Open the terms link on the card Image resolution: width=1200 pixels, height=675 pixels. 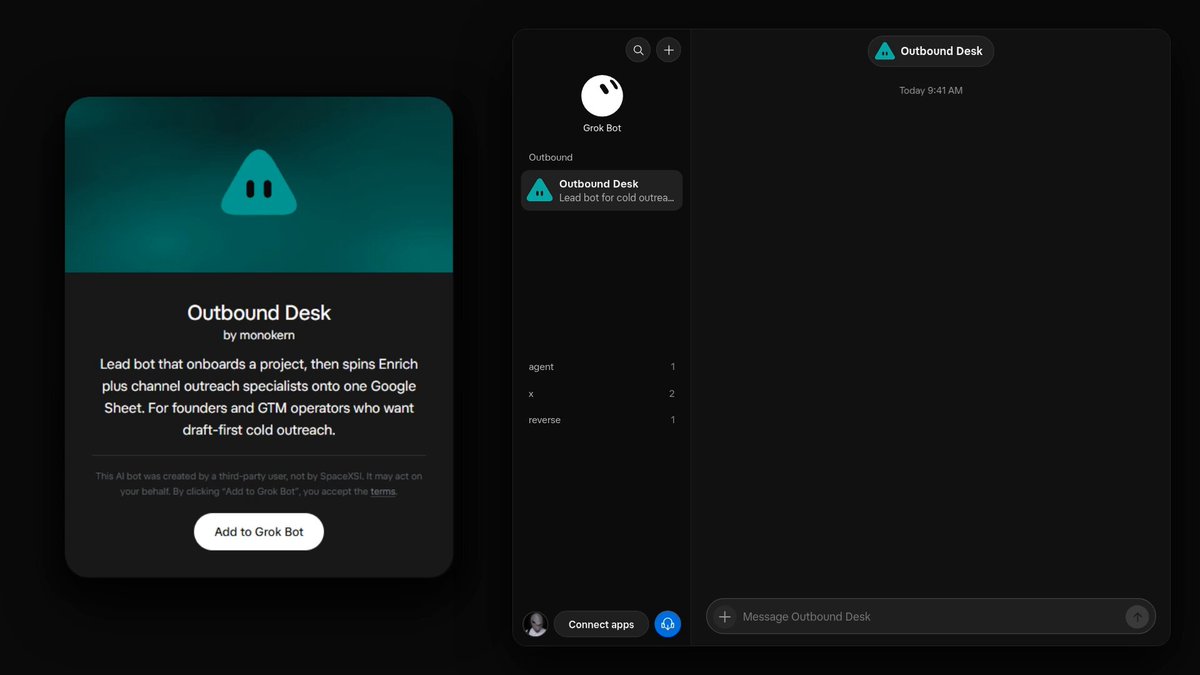click(383, 492)
